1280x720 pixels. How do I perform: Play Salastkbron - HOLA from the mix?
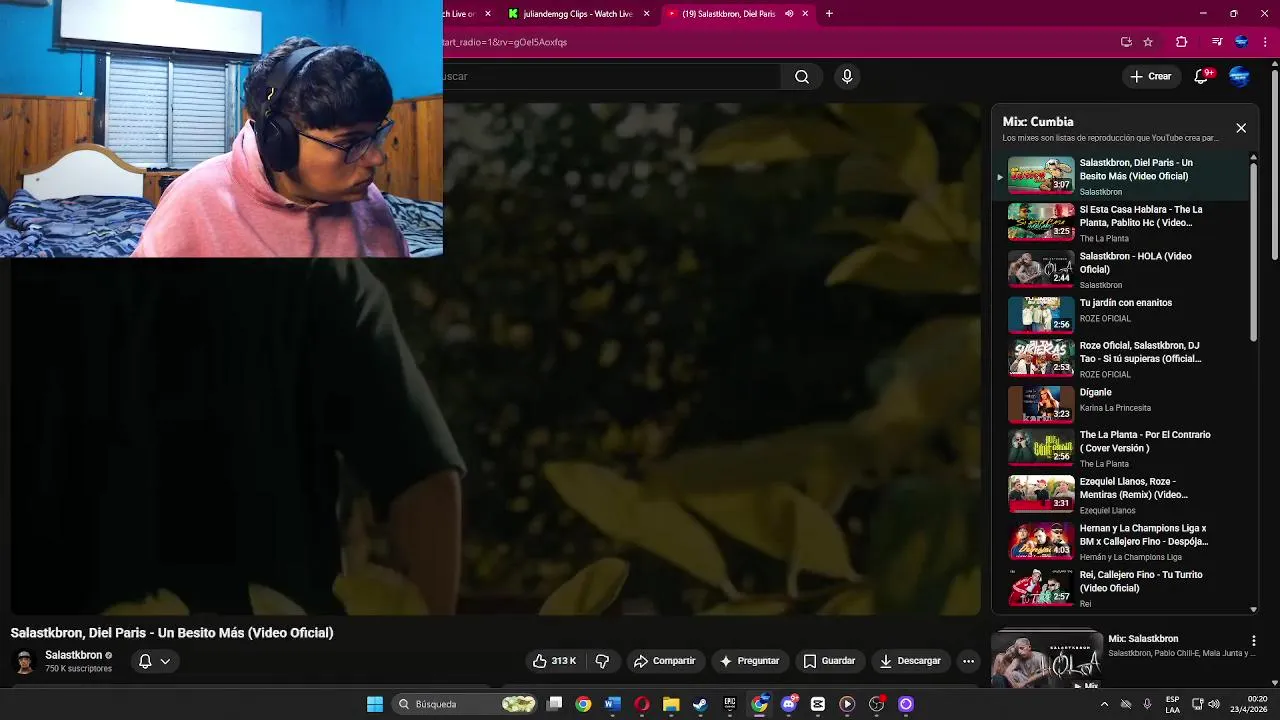tap(1122, 270)
